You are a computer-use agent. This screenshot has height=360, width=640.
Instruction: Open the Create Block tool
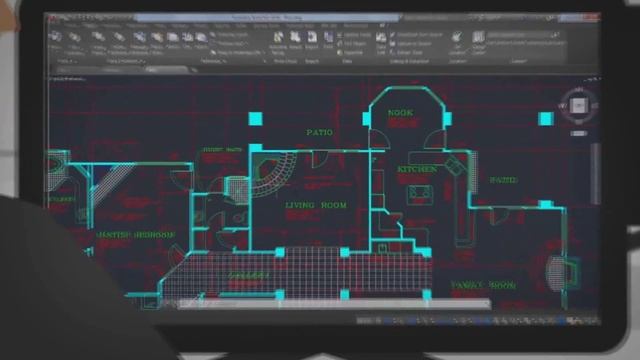click(98, 38)
